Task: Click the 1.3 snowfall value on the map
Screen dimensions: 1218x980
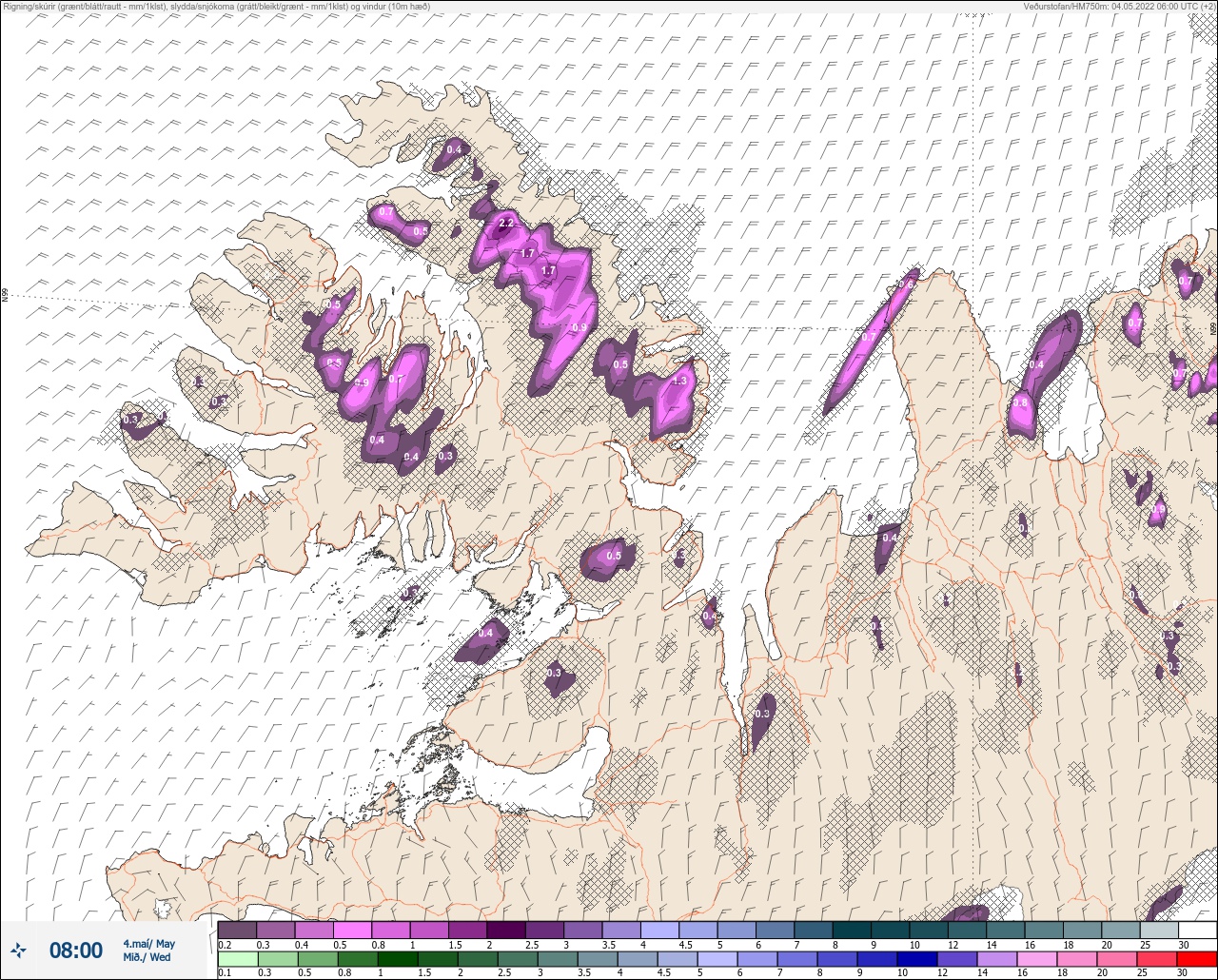Action: click(679, 381)
